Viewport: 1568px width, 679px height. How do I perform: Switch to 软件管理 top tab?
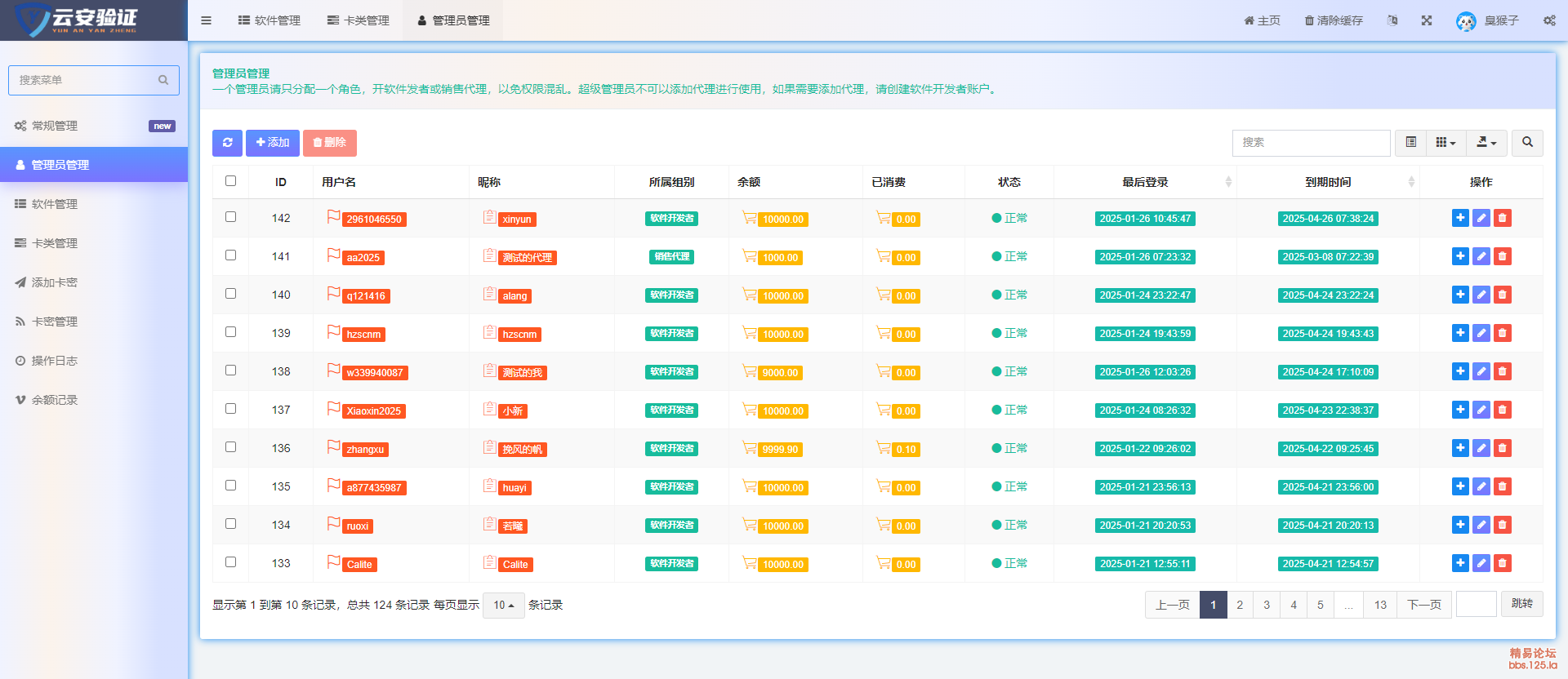click(269, 20)
